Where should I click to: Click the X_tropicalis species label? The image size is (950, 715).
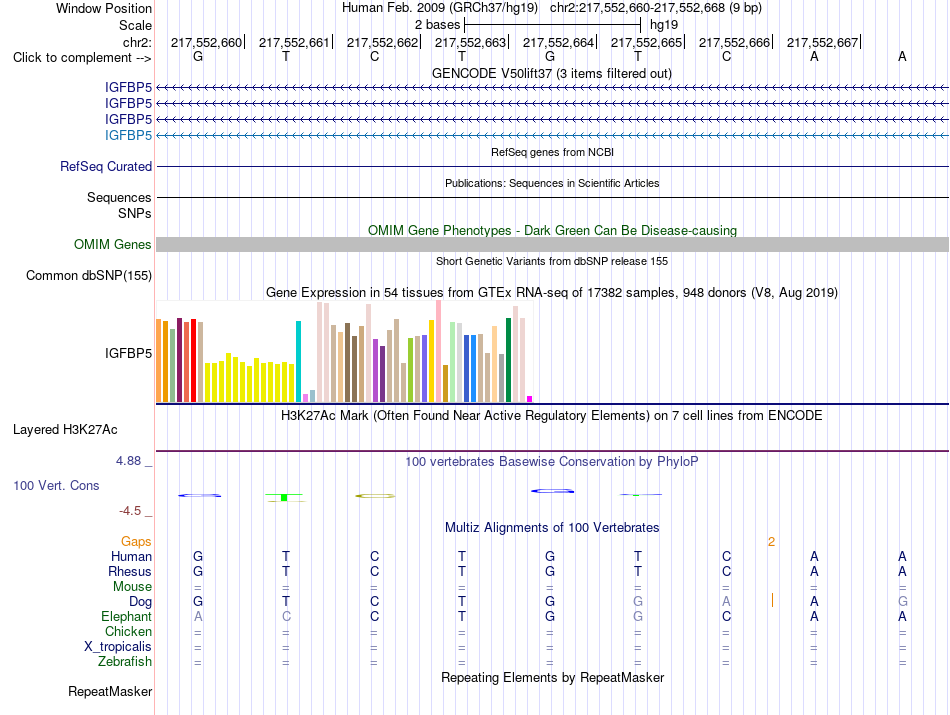tap(118, 647)
